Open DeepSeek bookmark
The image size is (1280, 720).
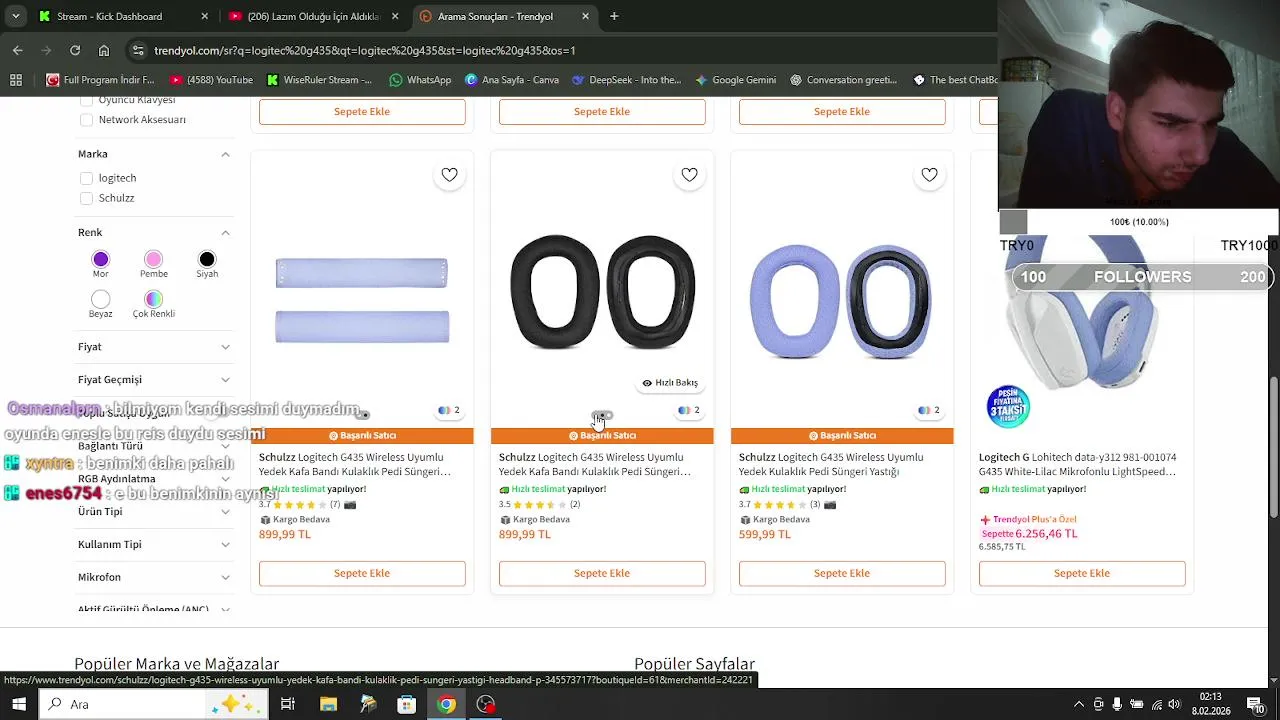click(626, 80)
